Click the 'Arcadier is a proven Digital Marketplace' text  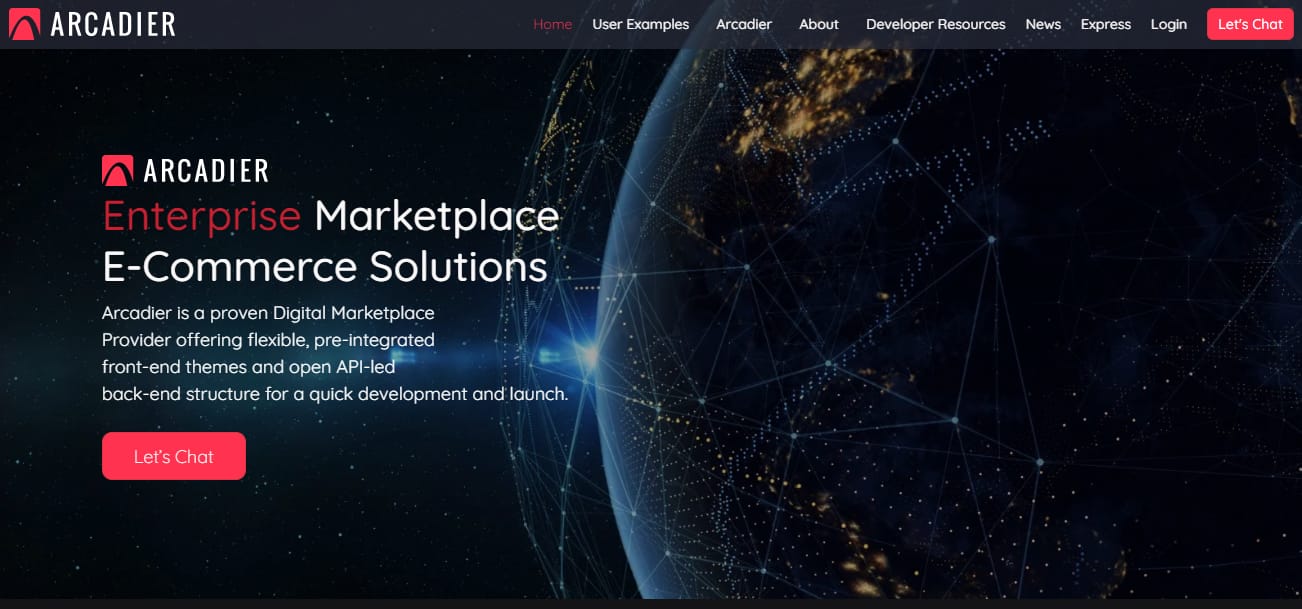tap(268, 313)
